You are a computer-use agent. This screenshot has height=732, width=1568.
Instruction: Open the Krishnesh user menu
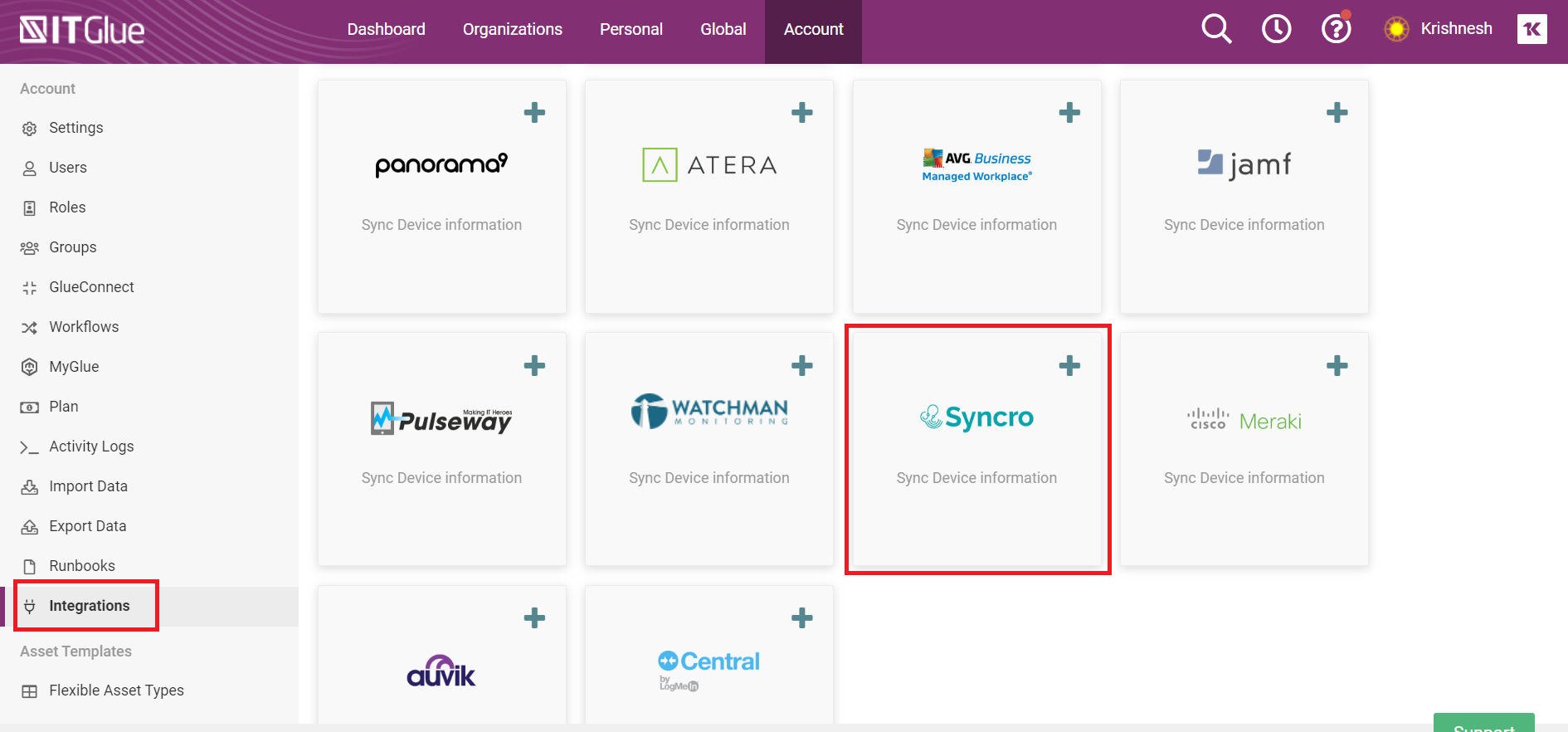pos(1456,28)
